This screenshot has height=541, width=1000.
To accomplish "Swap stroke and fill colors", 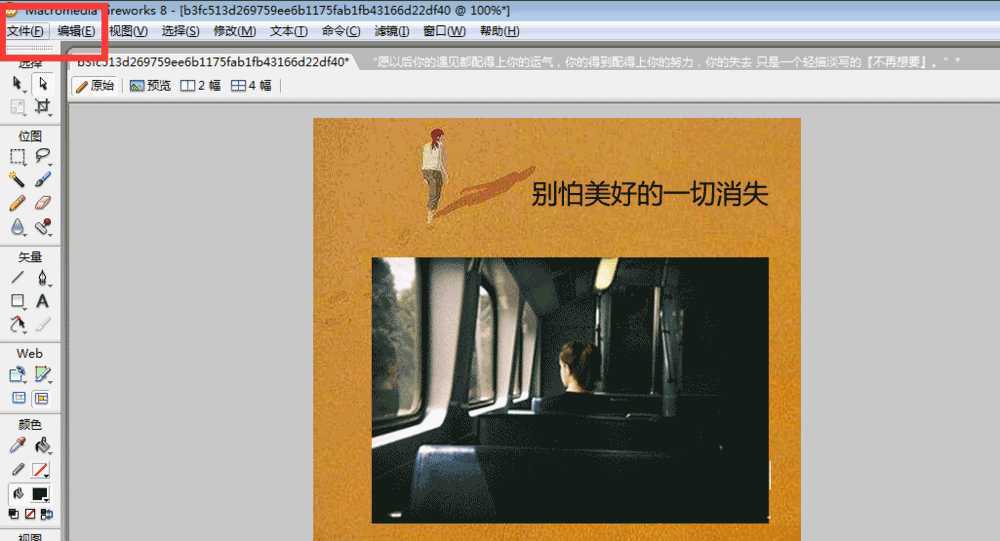I will pyautogui.click(x=47, y=514).
